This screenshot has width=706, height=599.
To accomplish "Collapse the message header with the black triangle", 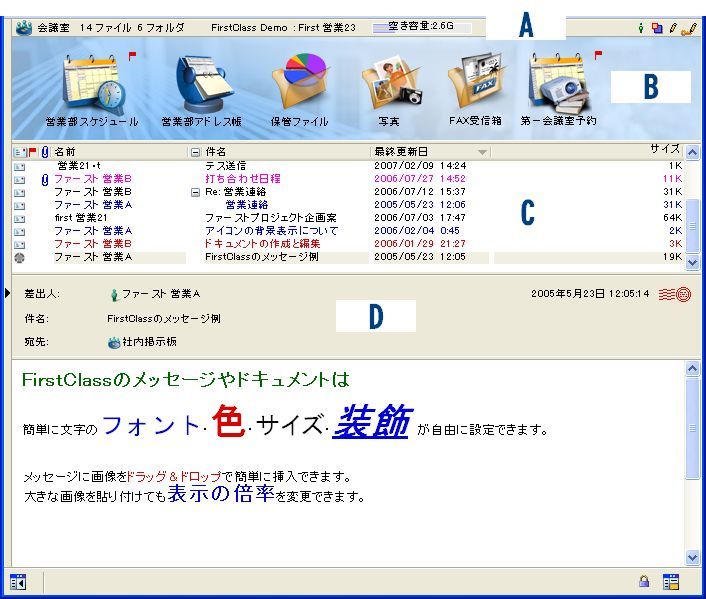I will coord(7,293).
